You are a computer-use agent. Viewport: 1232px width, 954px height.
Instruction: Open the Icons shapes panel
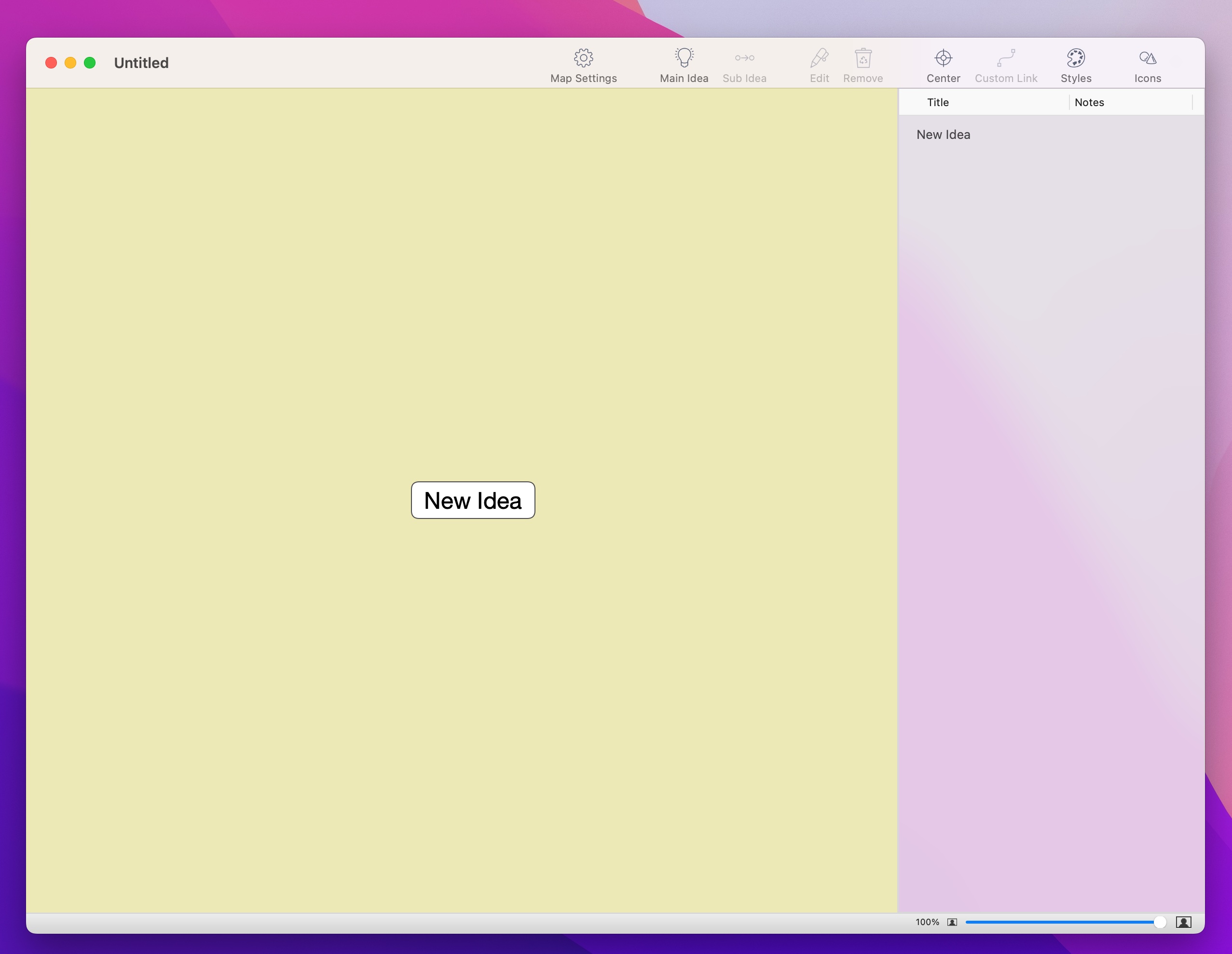point(1148,57)
